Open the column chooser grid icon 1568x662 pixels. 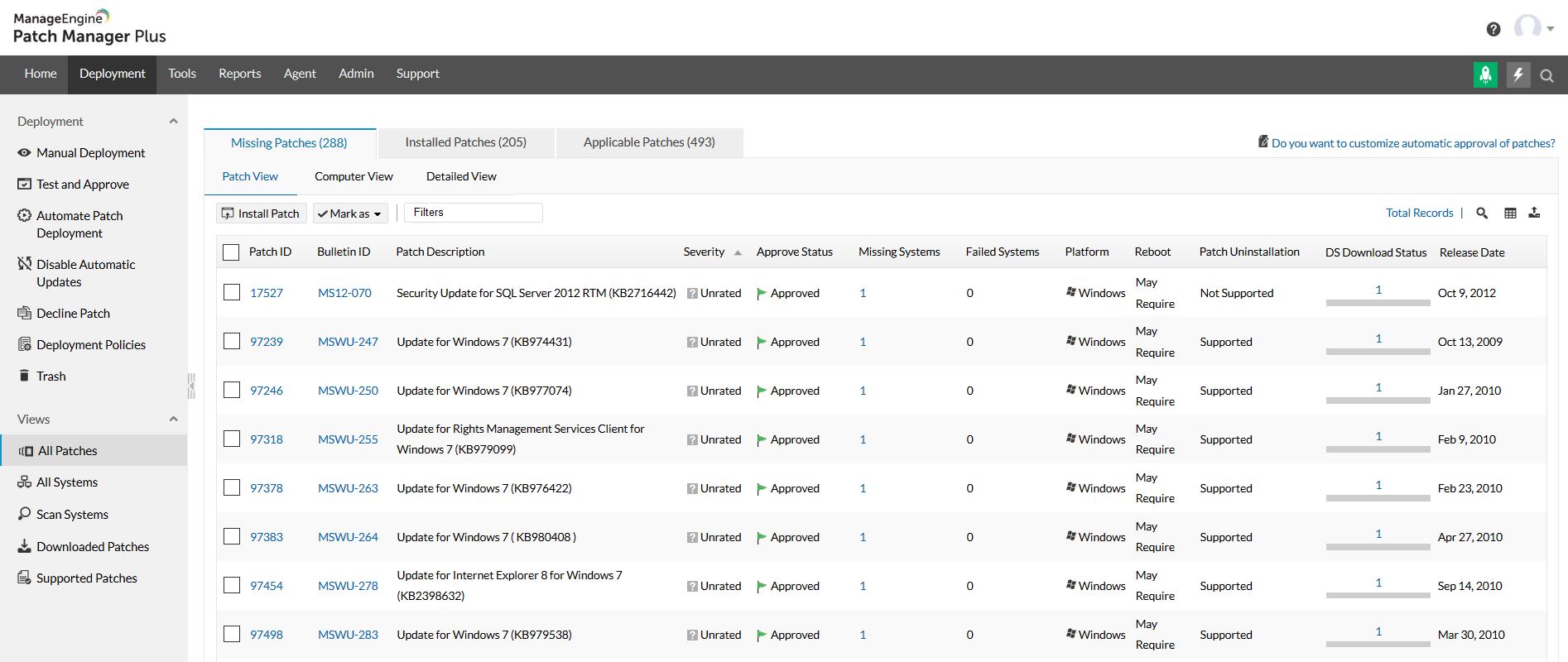1510,213
